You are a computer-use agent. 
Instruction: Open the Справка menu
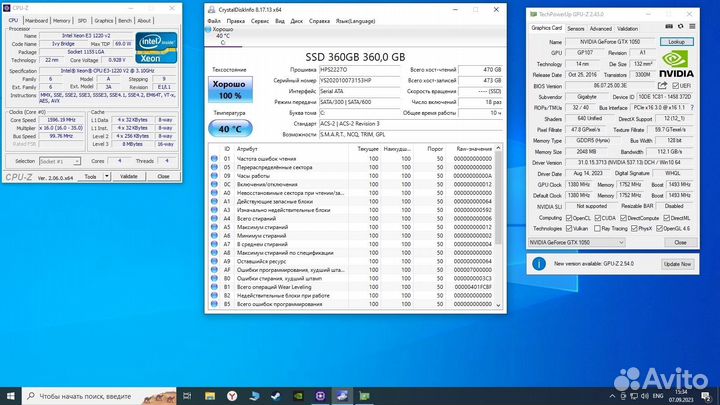pos(319,21)
